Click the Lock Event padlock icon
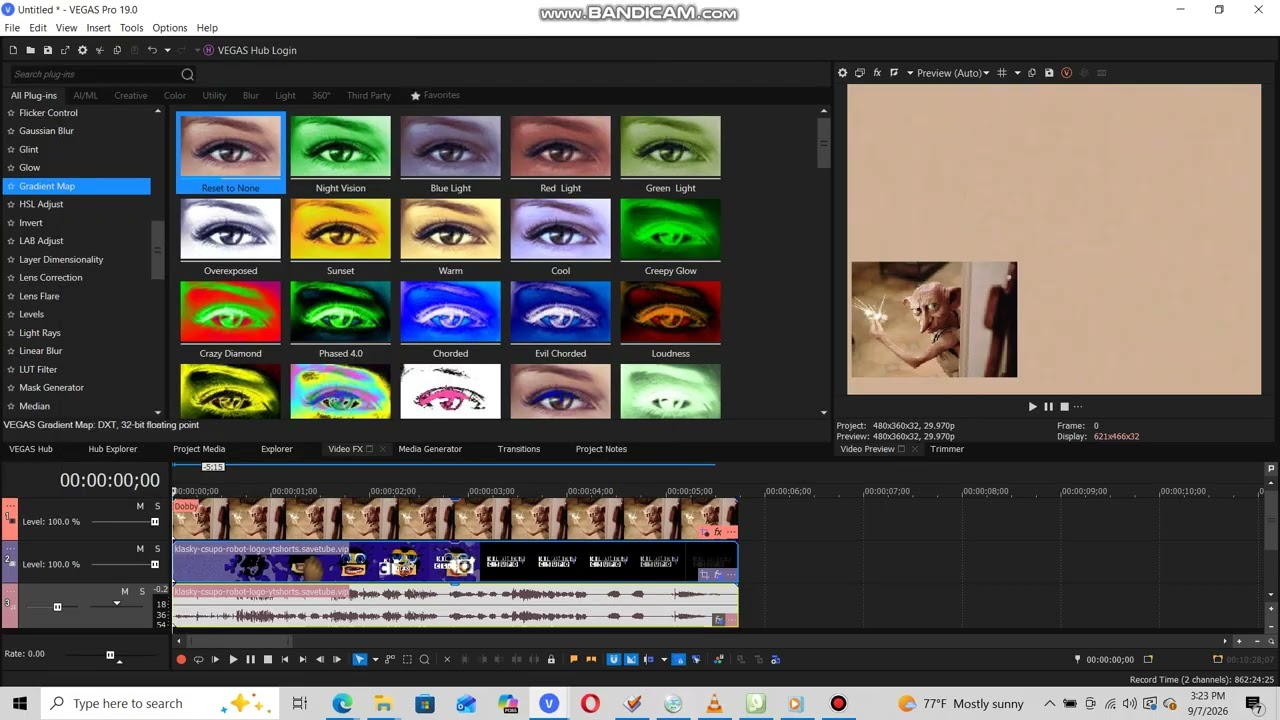Image resolution: width=1280 pixels, height=720 pixels. pyautogui.click(x=550, y=659)
